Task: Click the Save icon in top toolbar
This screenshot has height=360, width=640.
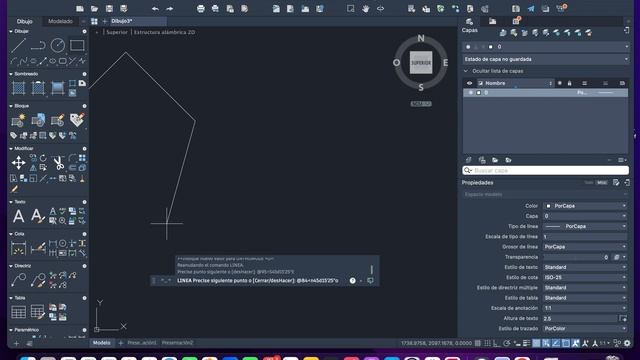Action: tap(109, 9)
